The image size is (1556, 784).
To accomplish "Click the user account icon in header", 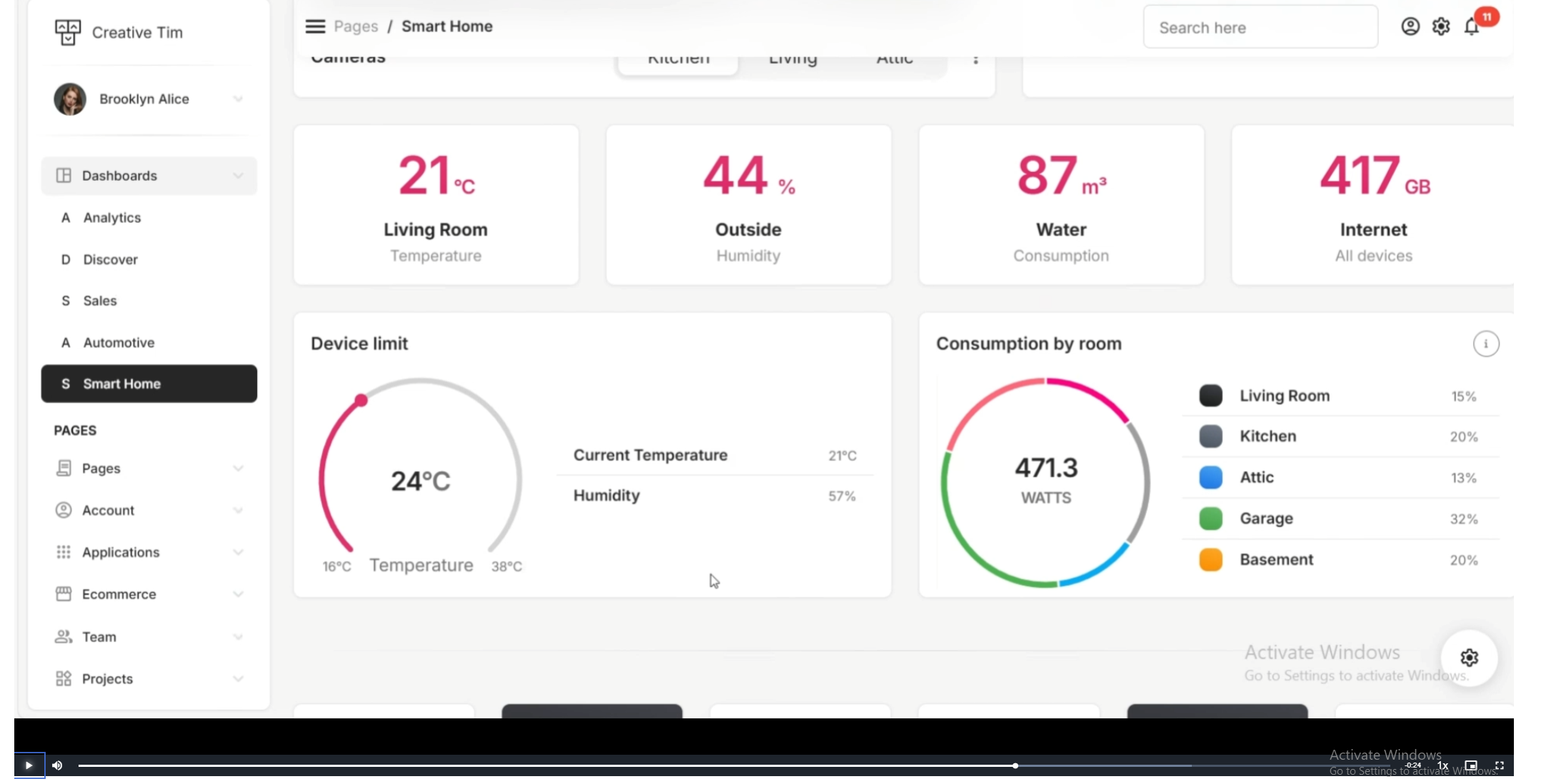I will click(x=1410, y=26).
